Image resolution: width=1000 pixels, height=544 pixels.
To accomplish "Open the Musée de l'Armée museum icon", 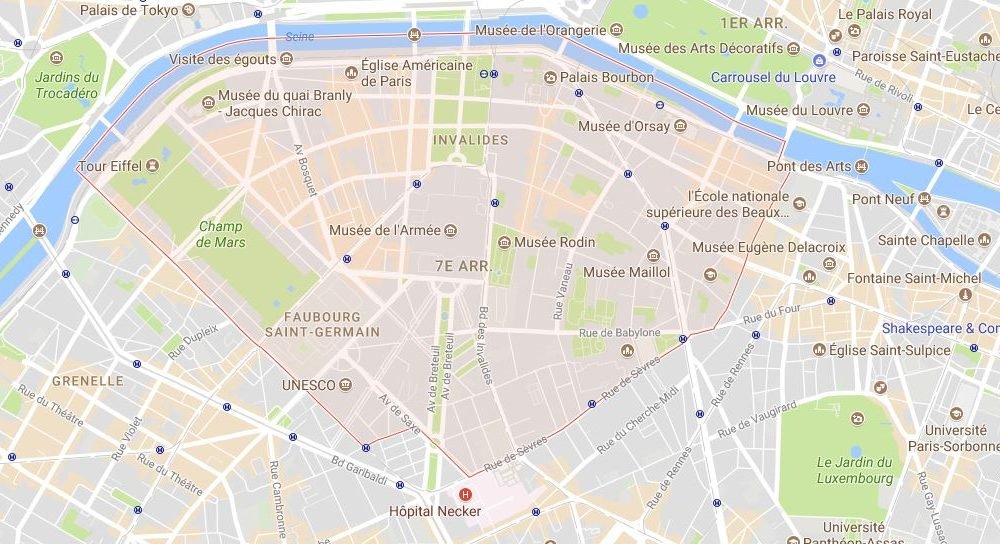I will (450, 230).
